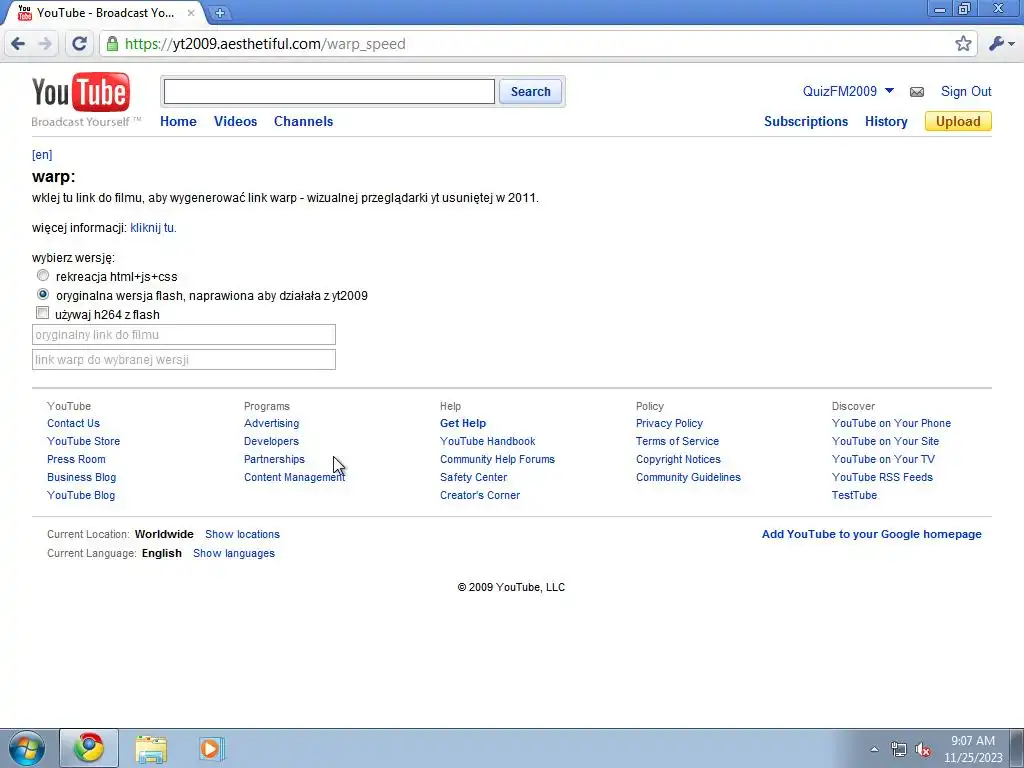1024x768 pixels.
Task: Open inbox envelope icon
Action: [x=917, y=92]
